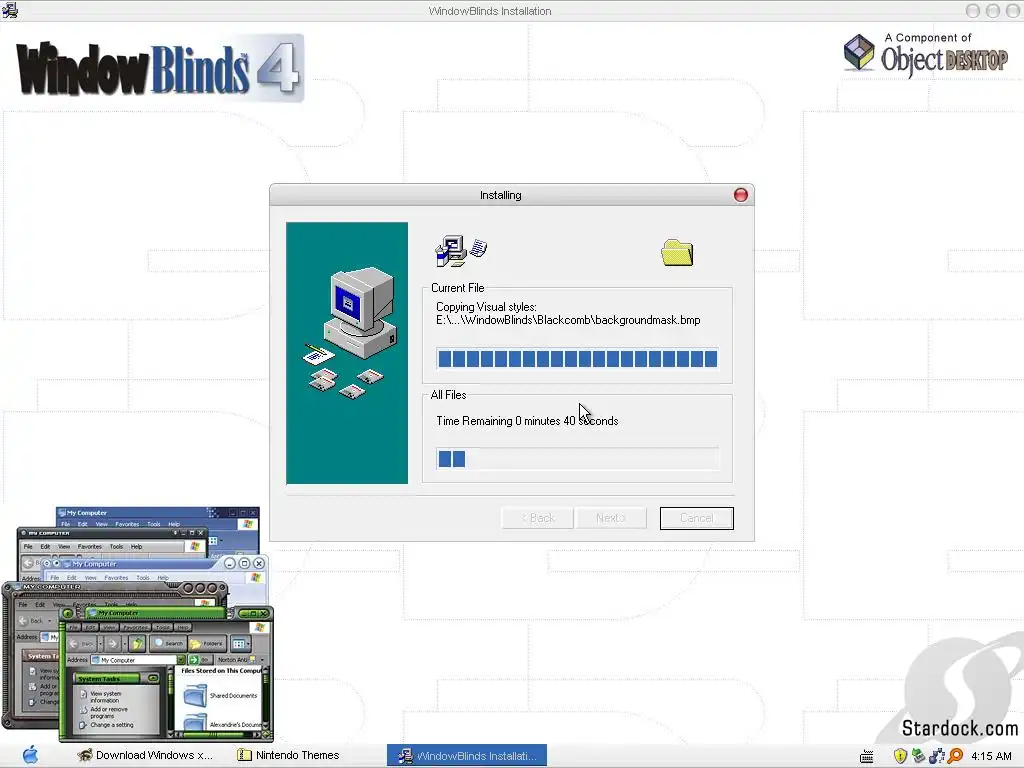Click the Apple start menu icon
Screen dimensions: 1024x768
click(30, 755)
